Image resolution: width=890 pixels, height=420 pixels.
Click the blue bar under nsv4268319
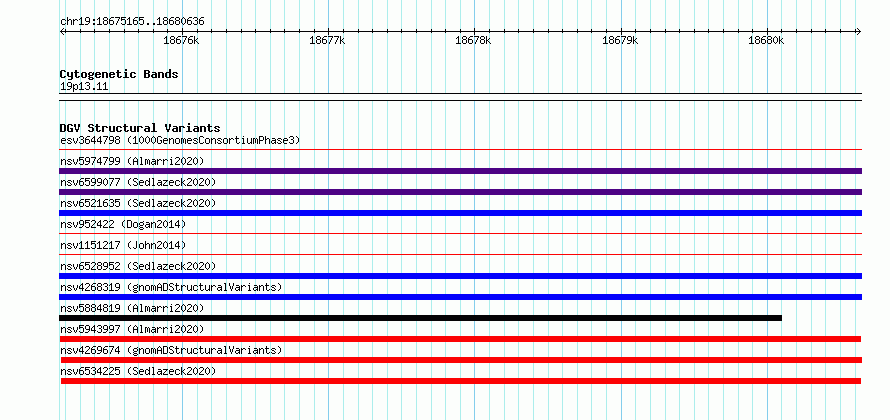460,297
